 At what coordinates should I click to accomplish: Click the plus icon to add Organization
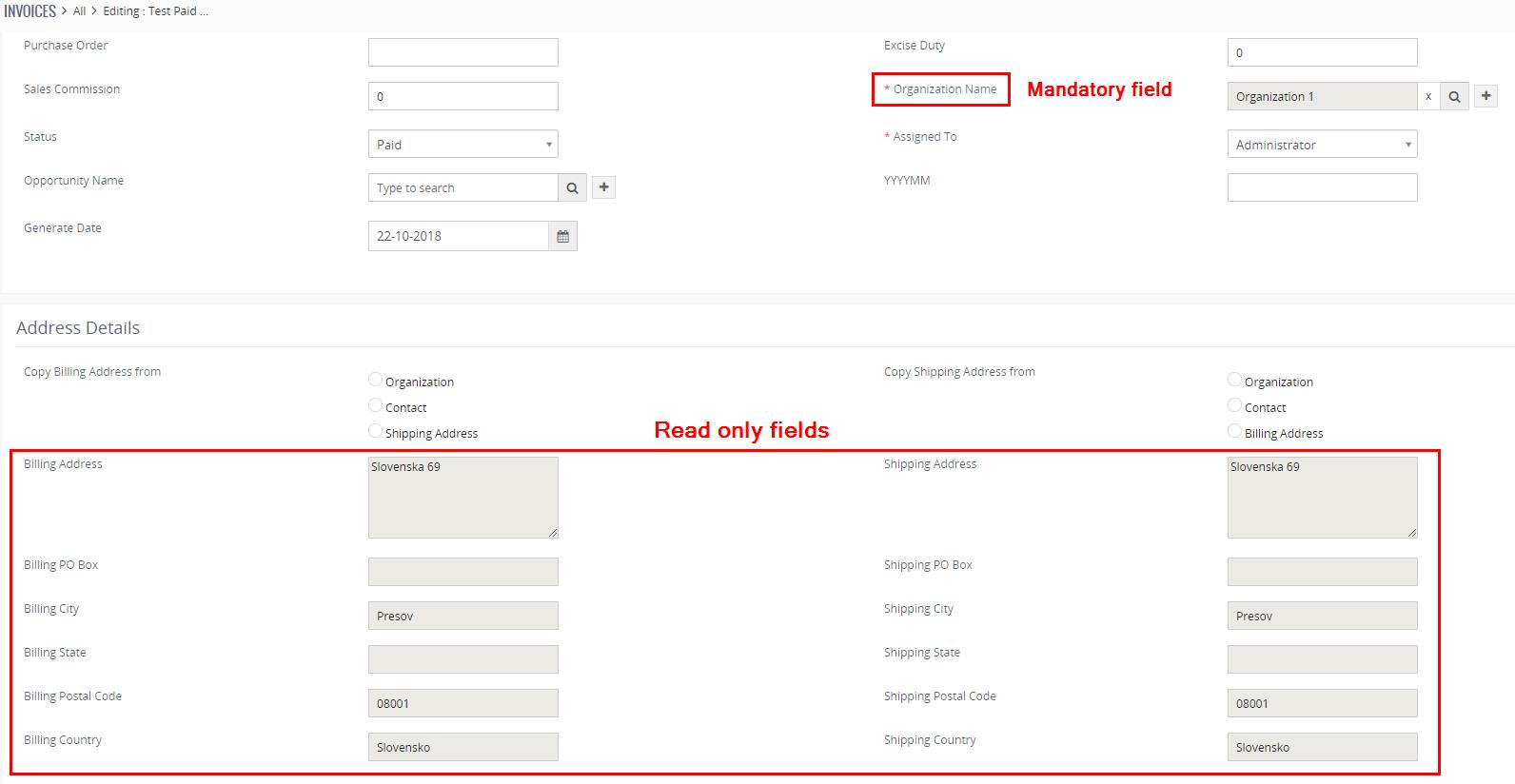[x=1485, y=96]
